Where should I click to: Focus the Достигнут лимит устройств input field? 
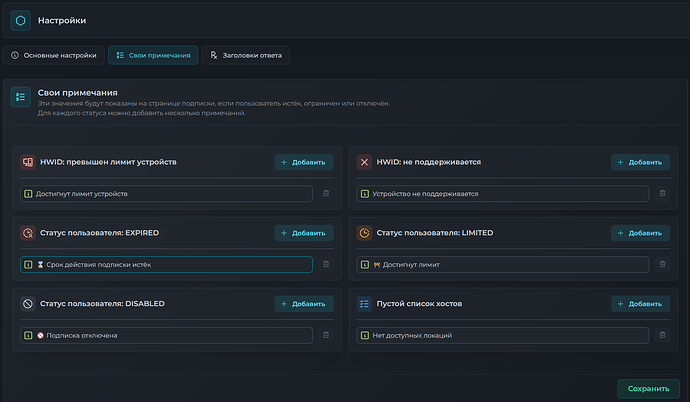coord(166,194)
